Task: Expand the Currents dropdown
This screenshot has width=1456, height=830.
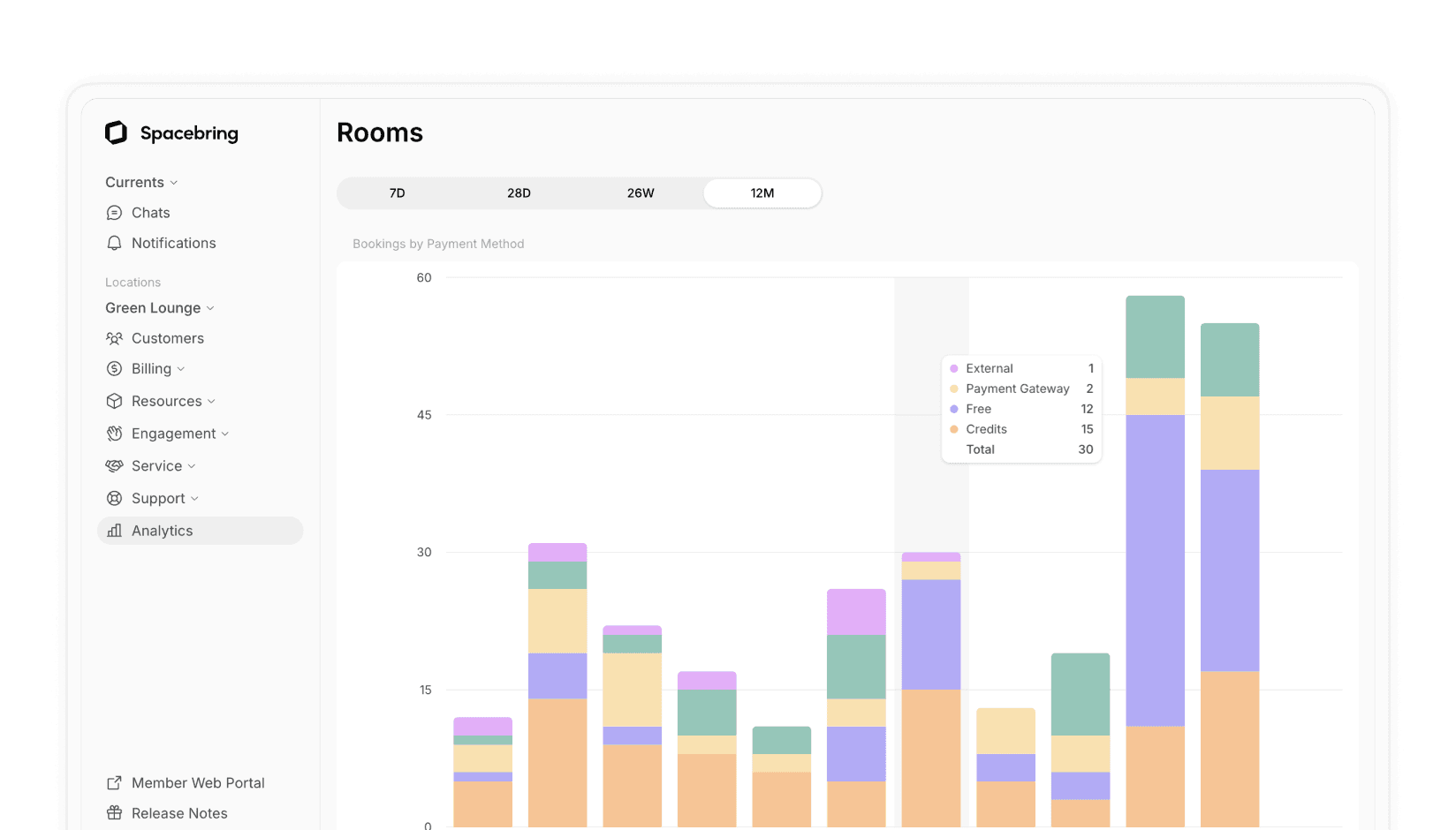Action: [x=174, y=182]
